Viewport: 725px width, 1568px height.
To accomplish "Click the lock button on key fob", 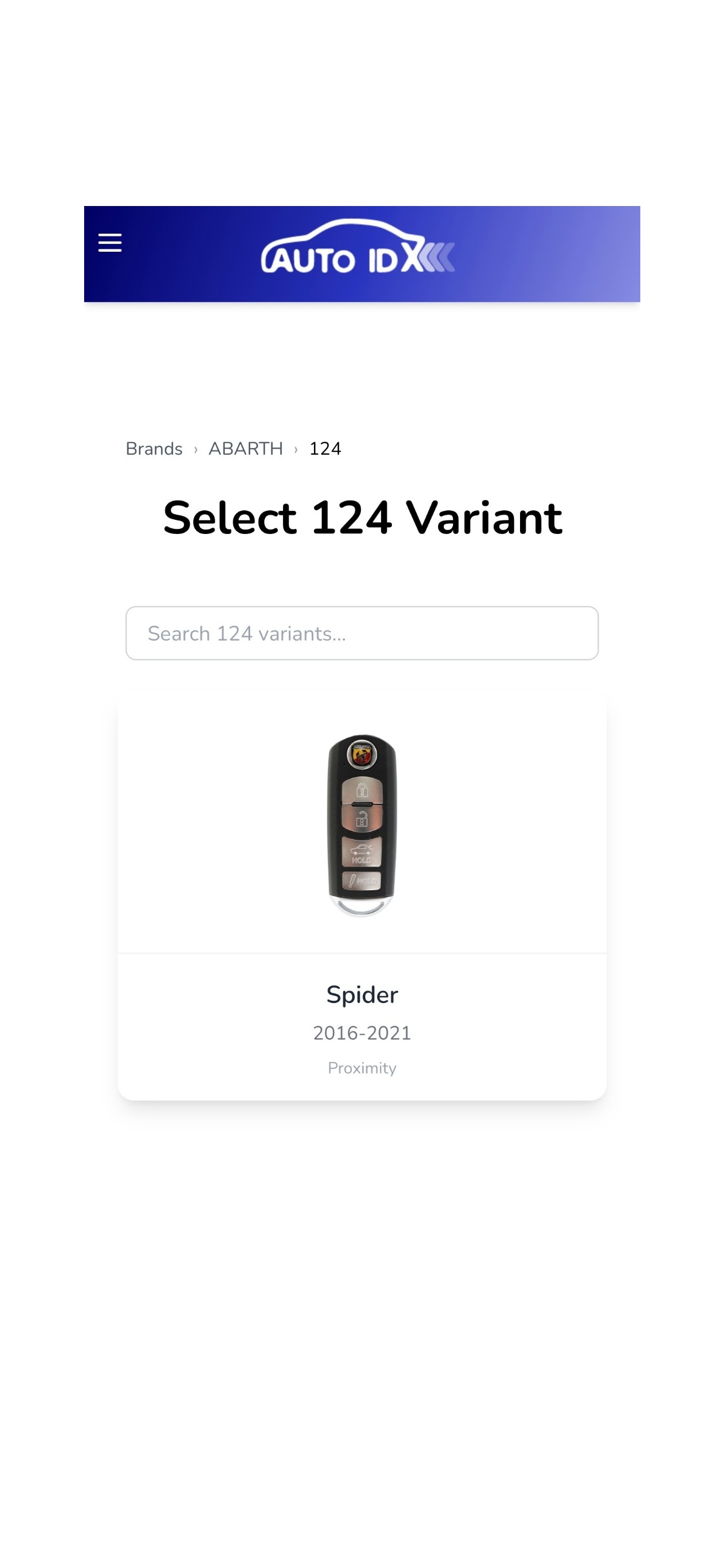I will tap(362, 790).
